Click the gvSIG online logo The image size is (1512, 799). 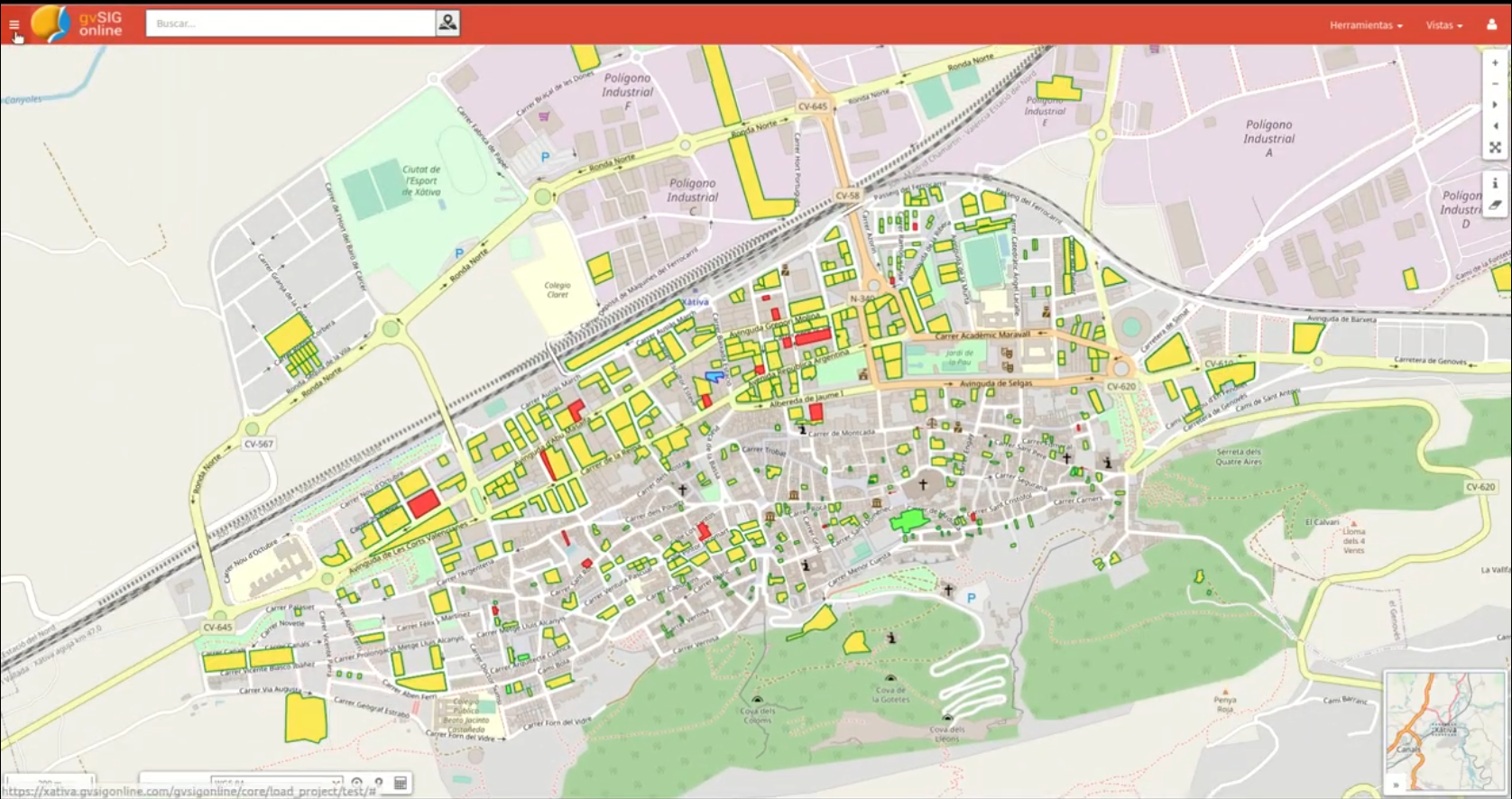coord(78,24)
